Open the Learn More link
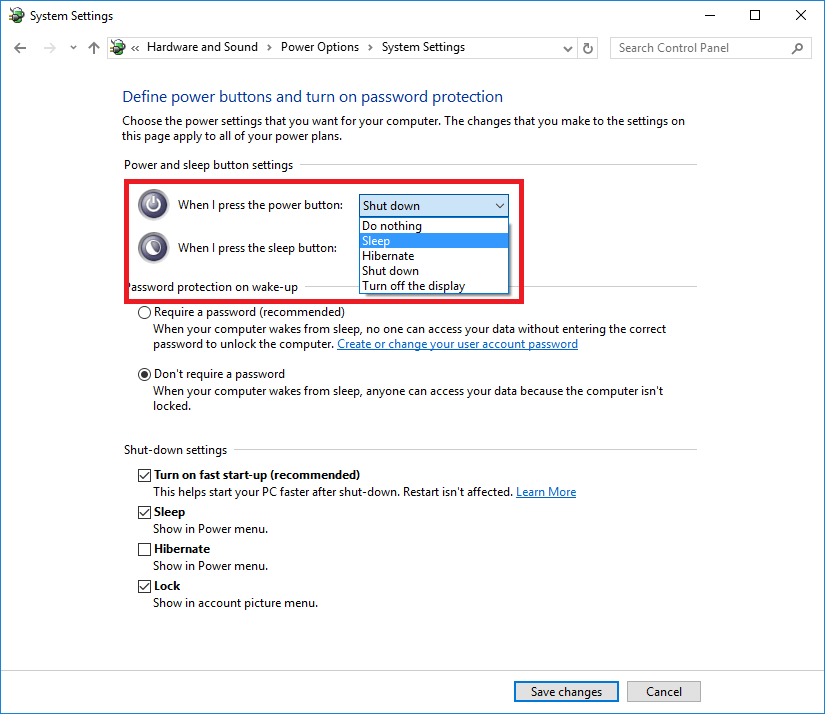 [x=545, y=491]
